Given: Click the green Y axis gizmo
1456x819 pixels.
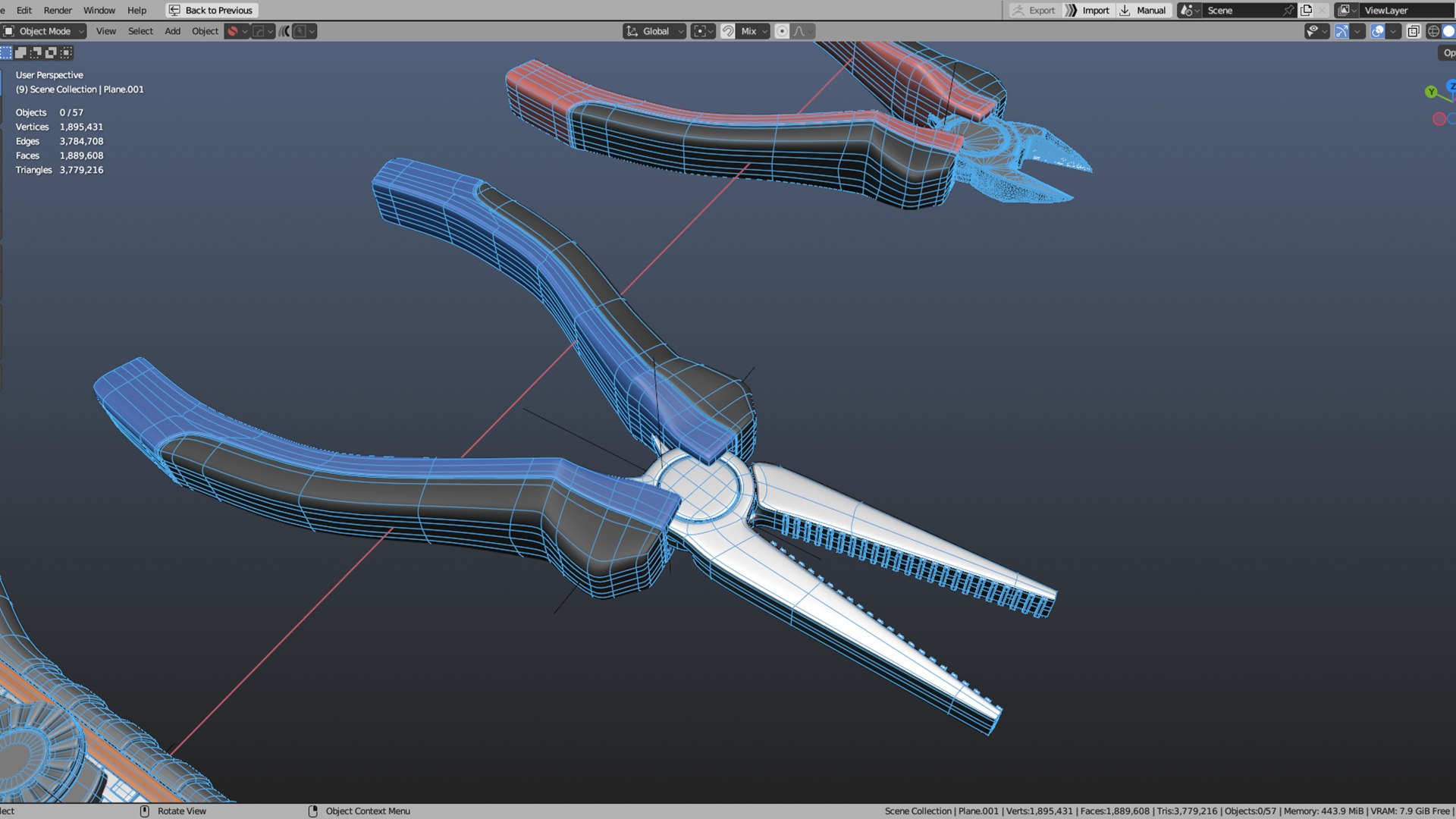Looking at the screenshot, I should [x=1430, y=92].
